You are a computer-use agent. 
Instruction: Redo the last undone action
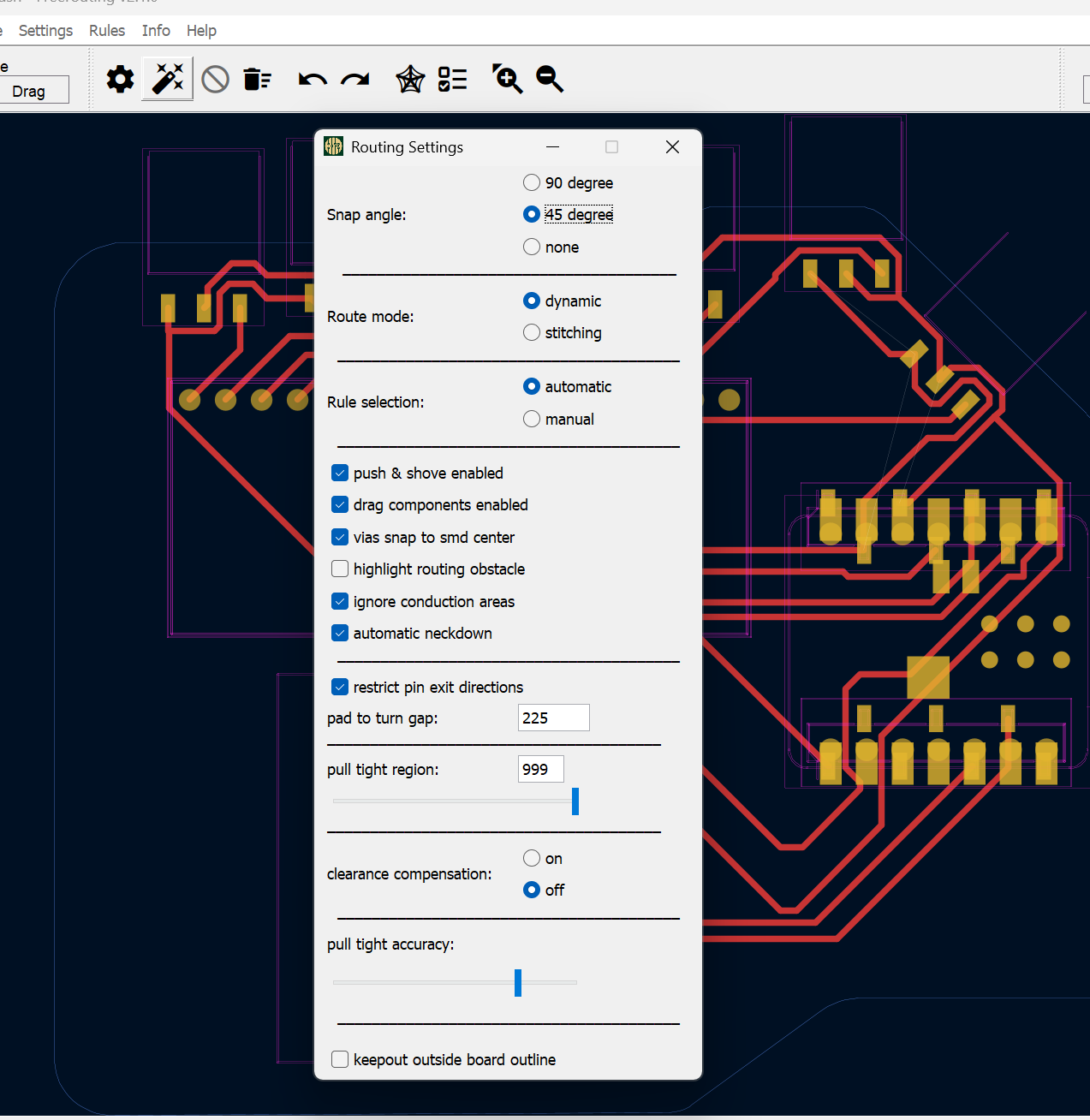pyautogui.click(x=354, y=79)
